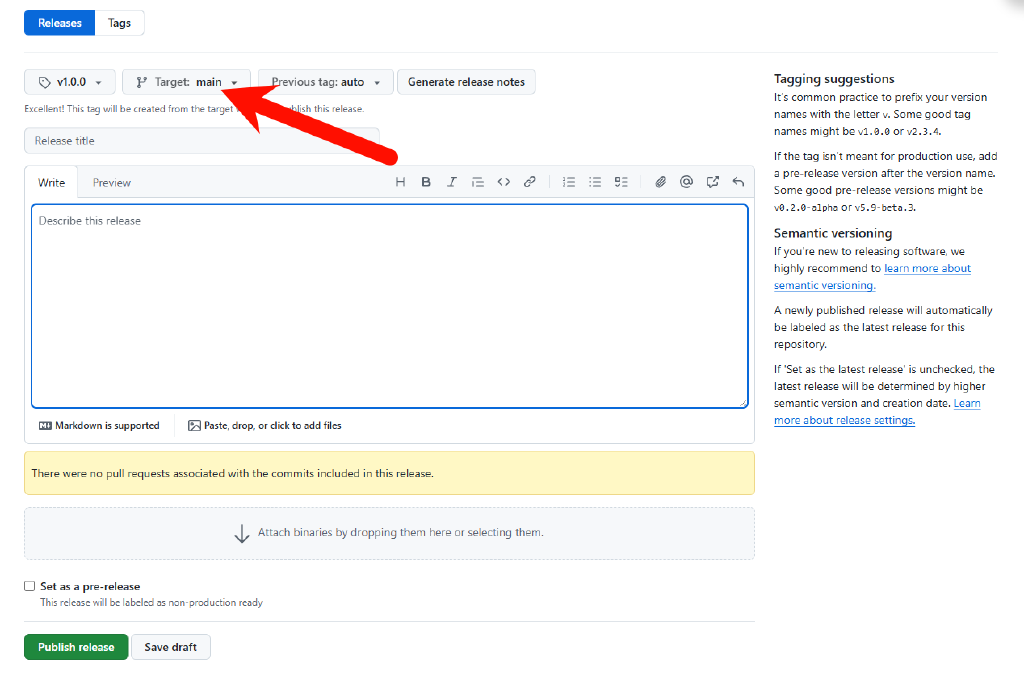The height and width of the screenshot is (684, 1024).
Task: Switch to the Preview tab in the editor
Action: pos(111,182)
